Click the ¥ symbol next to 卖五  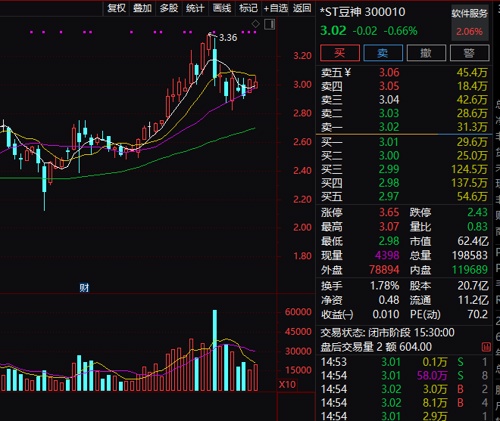click(347, 72)
